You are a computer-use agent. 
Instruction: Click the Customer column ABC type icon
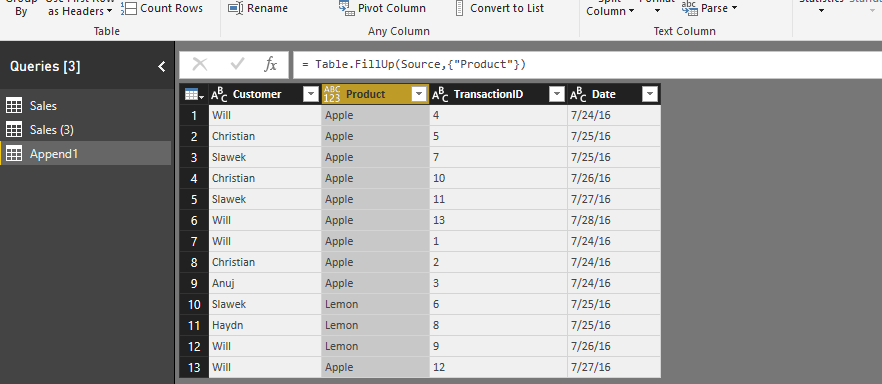(x=219, y=94)
